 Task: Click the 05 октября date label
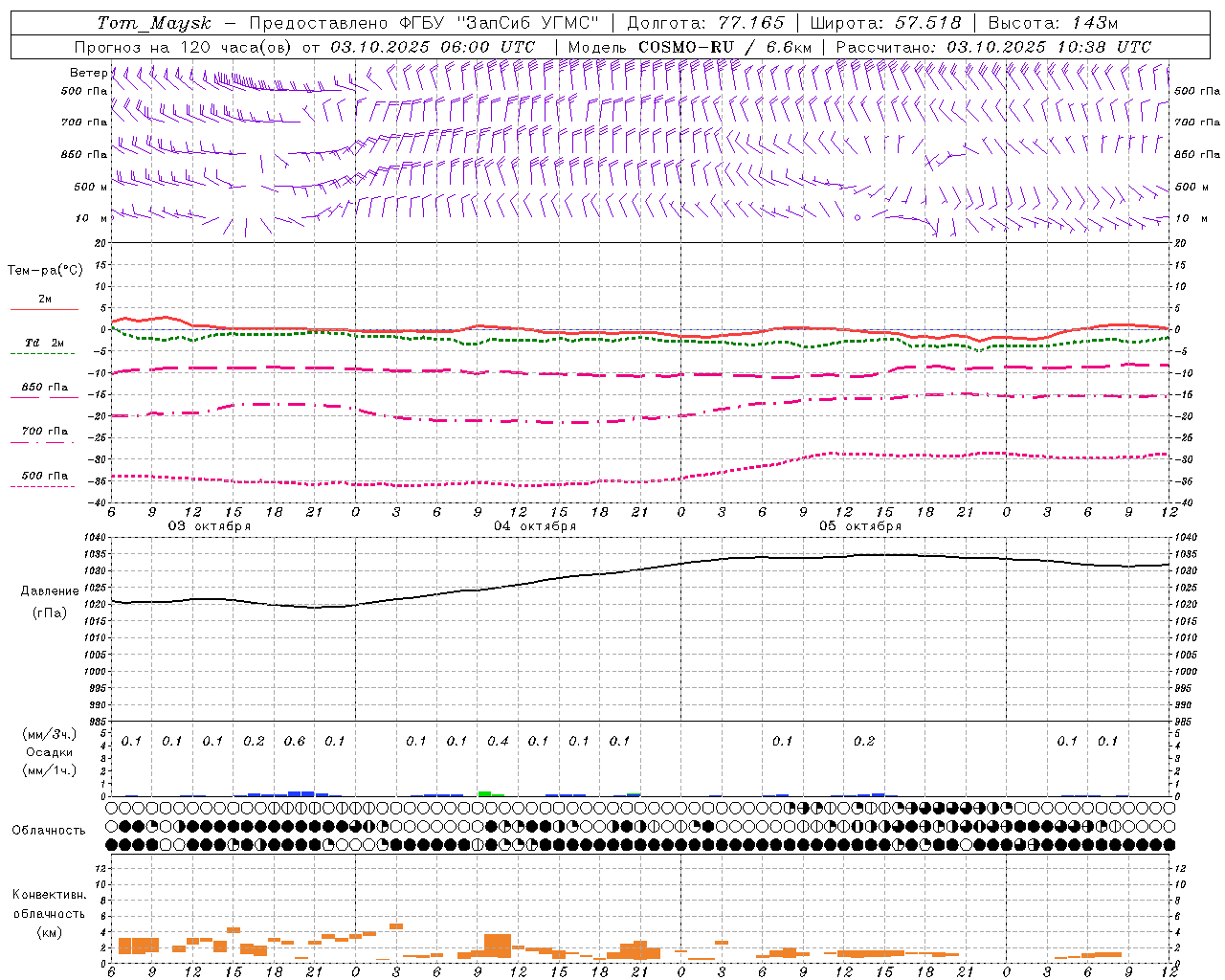tap(860, 526)
